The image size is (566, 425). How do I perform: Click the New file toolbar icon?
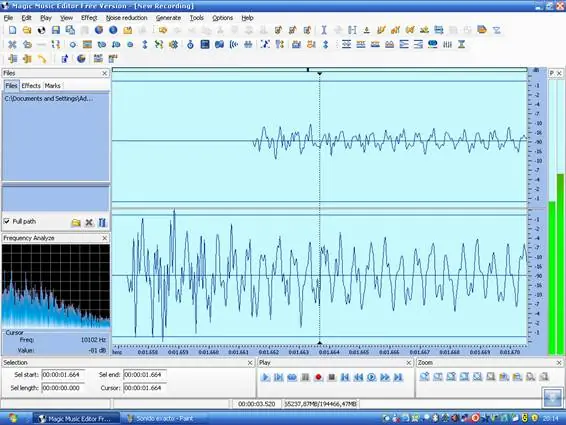[13, 30]
